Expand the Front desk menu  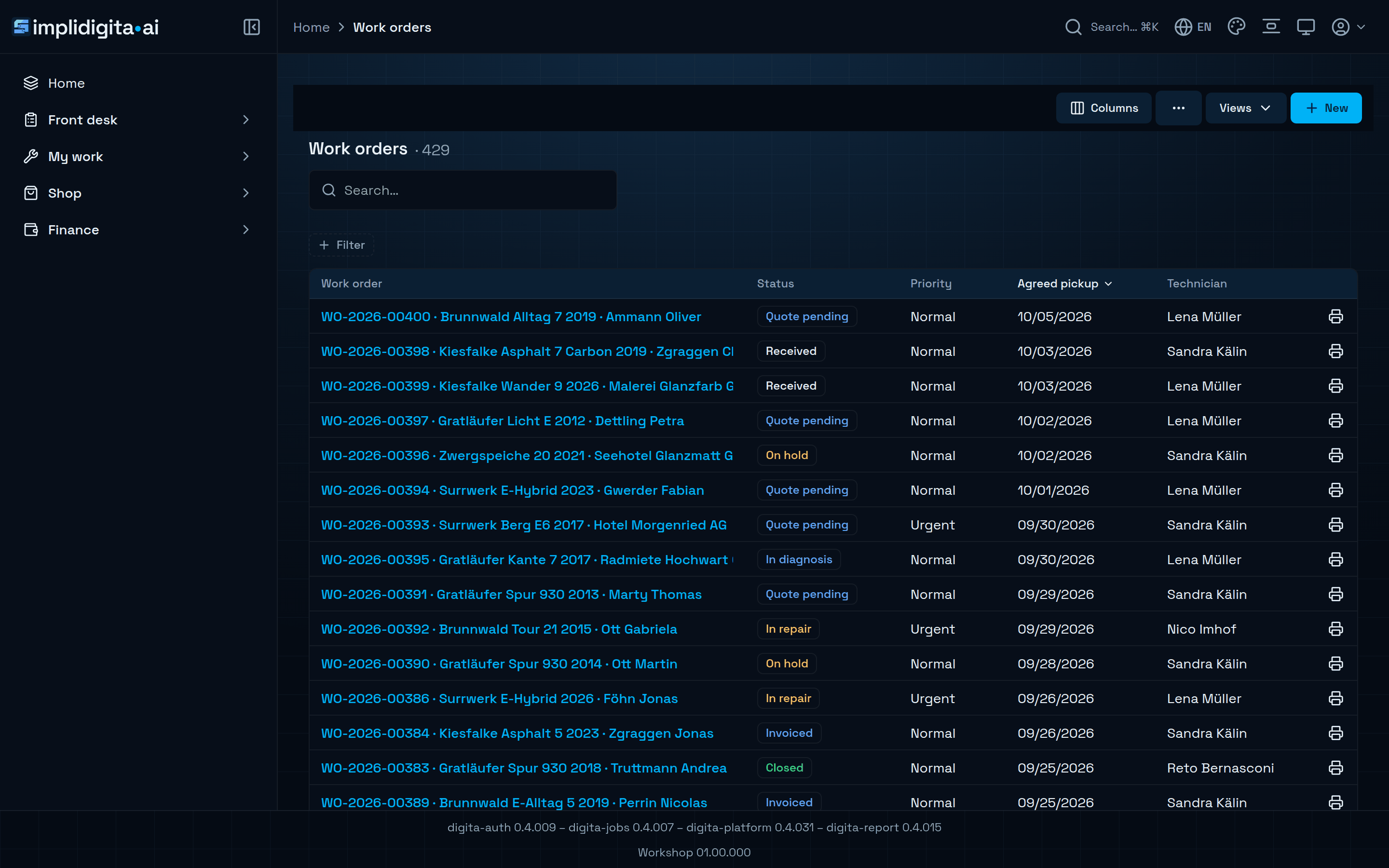pyautogui.click(x=138, y=120)
